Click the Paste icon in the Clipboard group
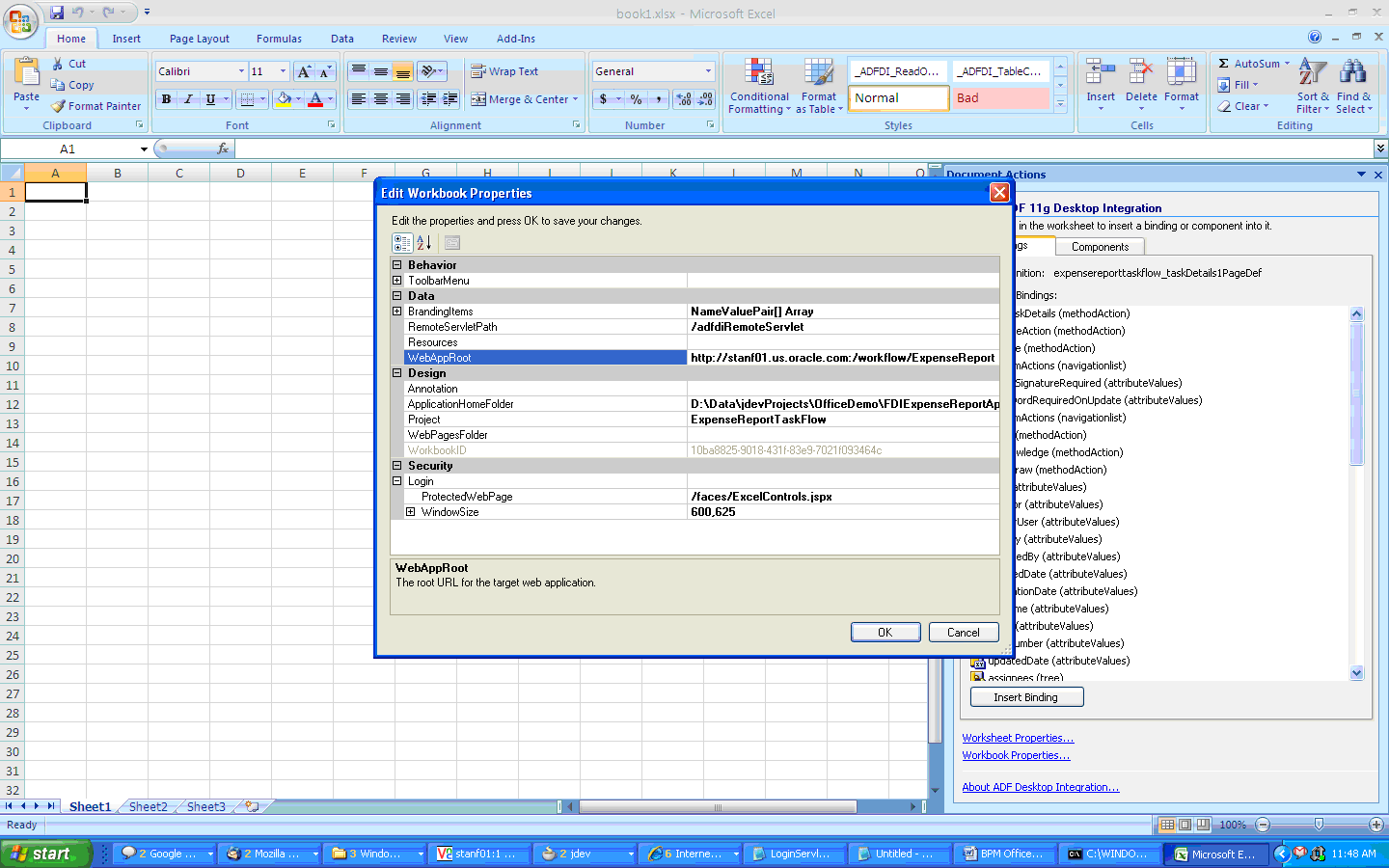Image resolution: width=1389 pixels, height=868 pixels. (26, 73)
